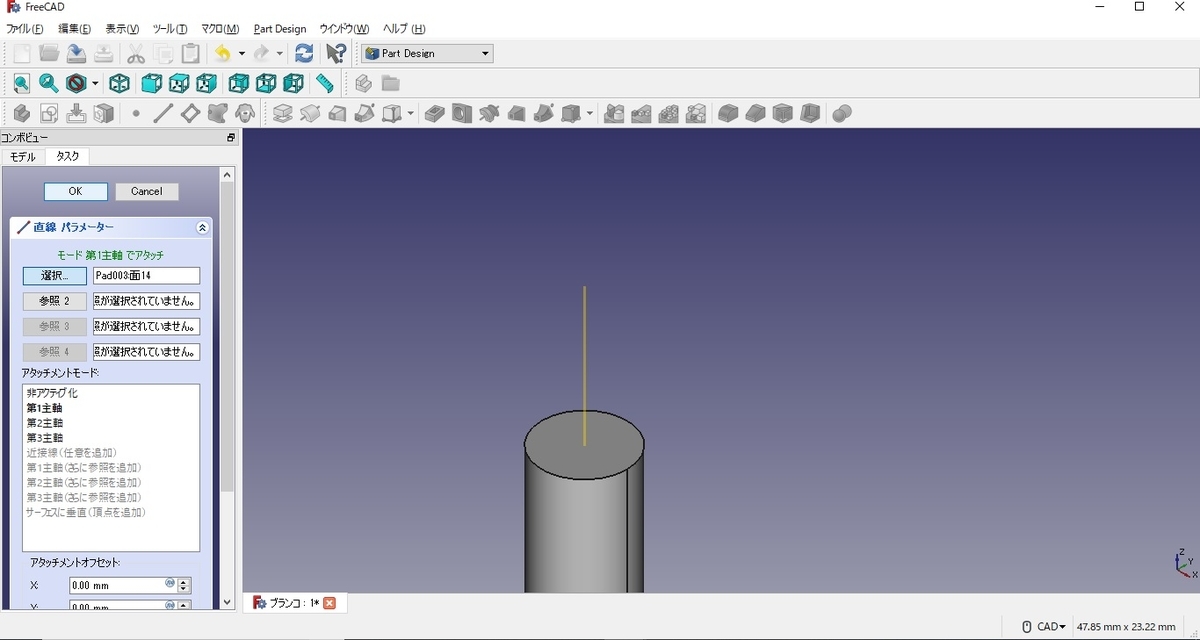Open the CAD navigation style dropdown
This screenshot has width=1200, height=640.
pos(1043,627)
